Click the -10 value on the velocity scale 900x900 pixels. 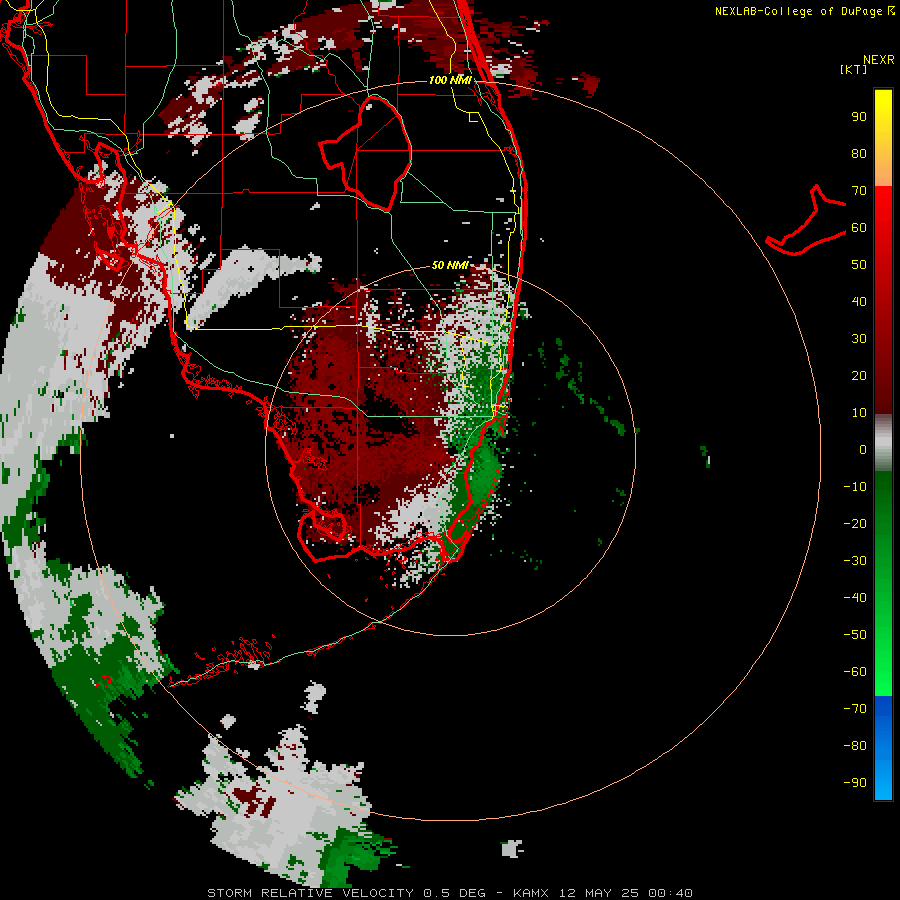tap(855, 487)
